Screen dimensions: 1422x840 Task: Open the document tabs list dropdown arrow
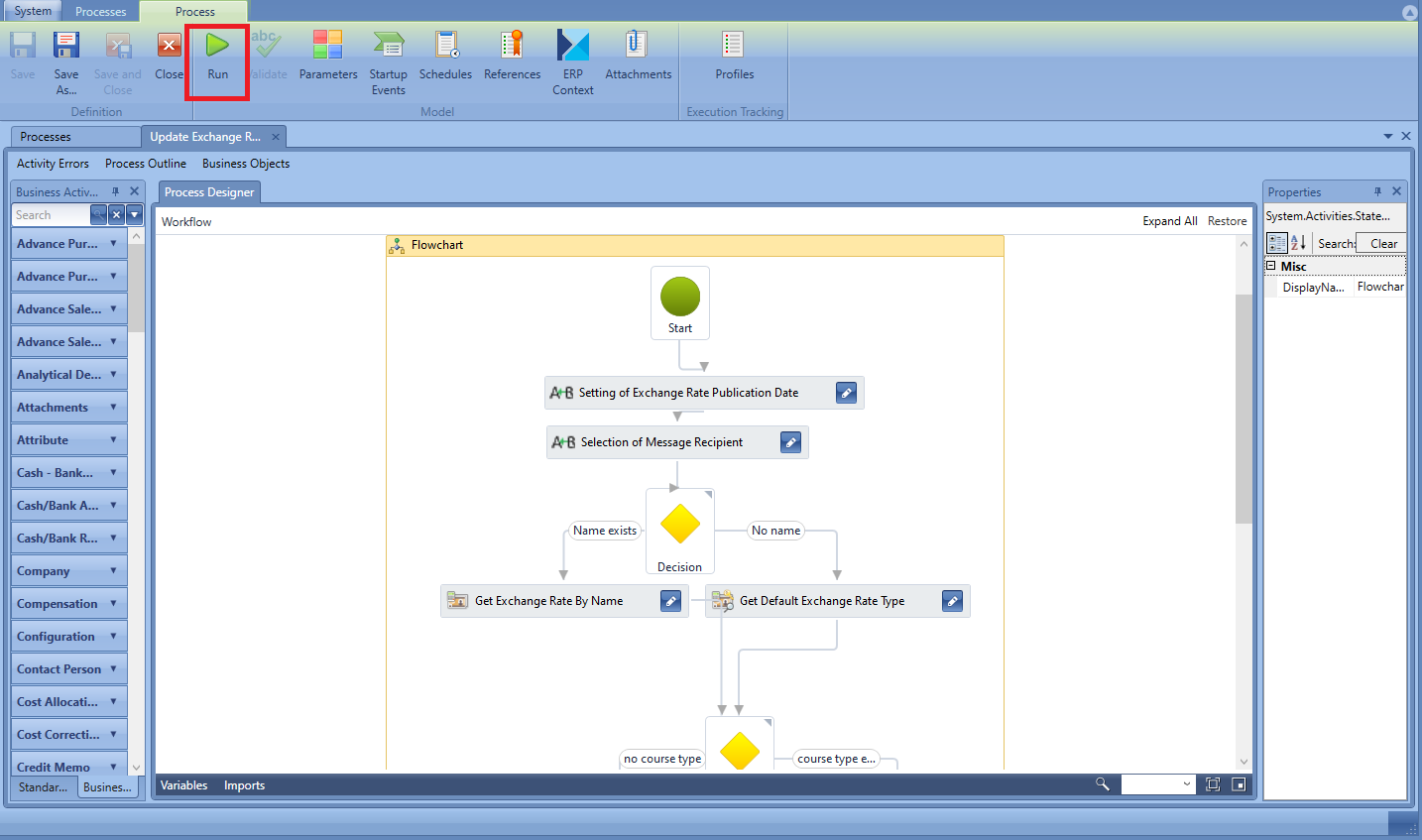pos(1388,136)
